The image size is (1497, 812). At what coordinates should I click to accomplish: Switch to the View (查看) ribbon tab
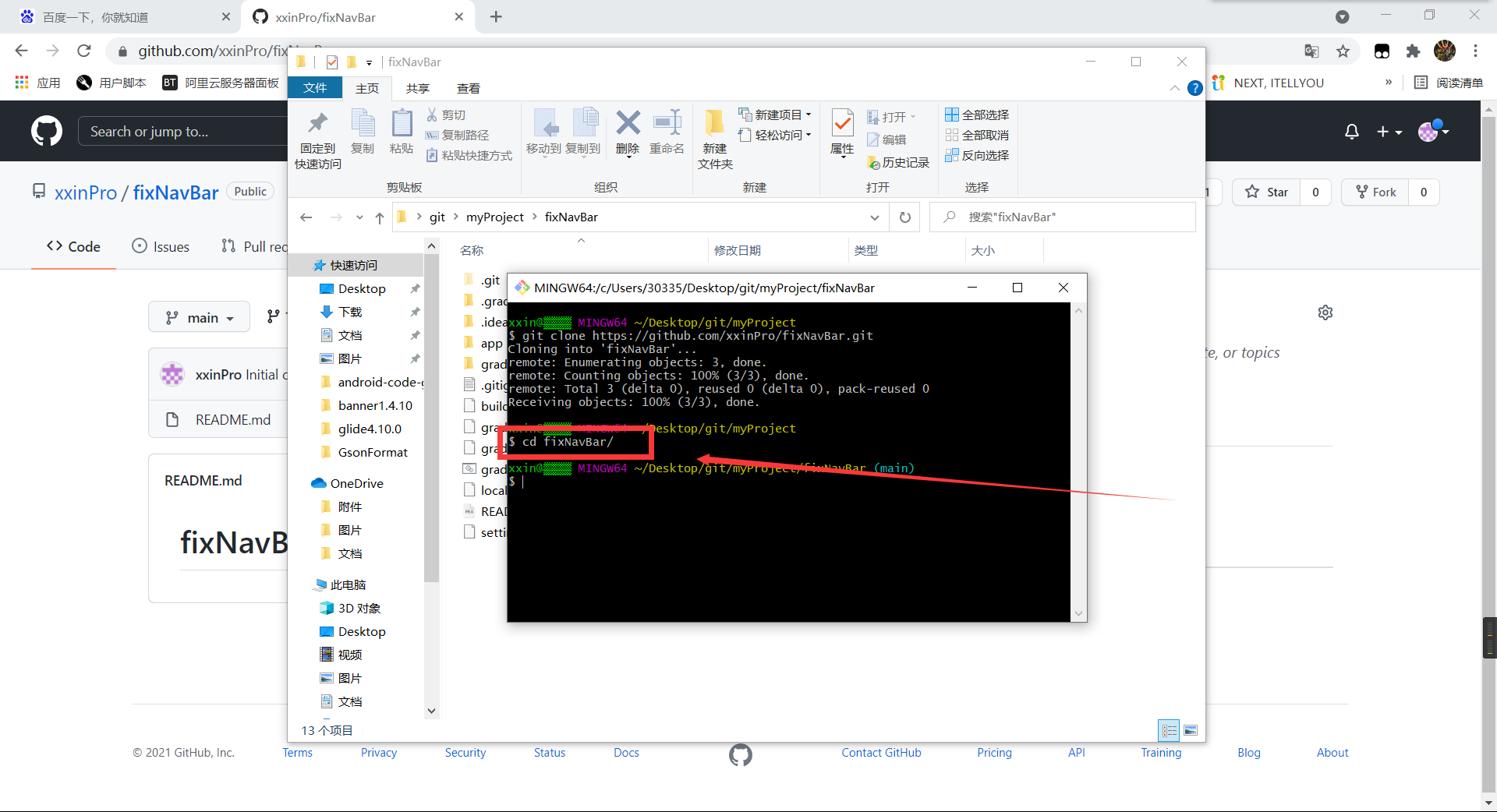pos(469,88)
